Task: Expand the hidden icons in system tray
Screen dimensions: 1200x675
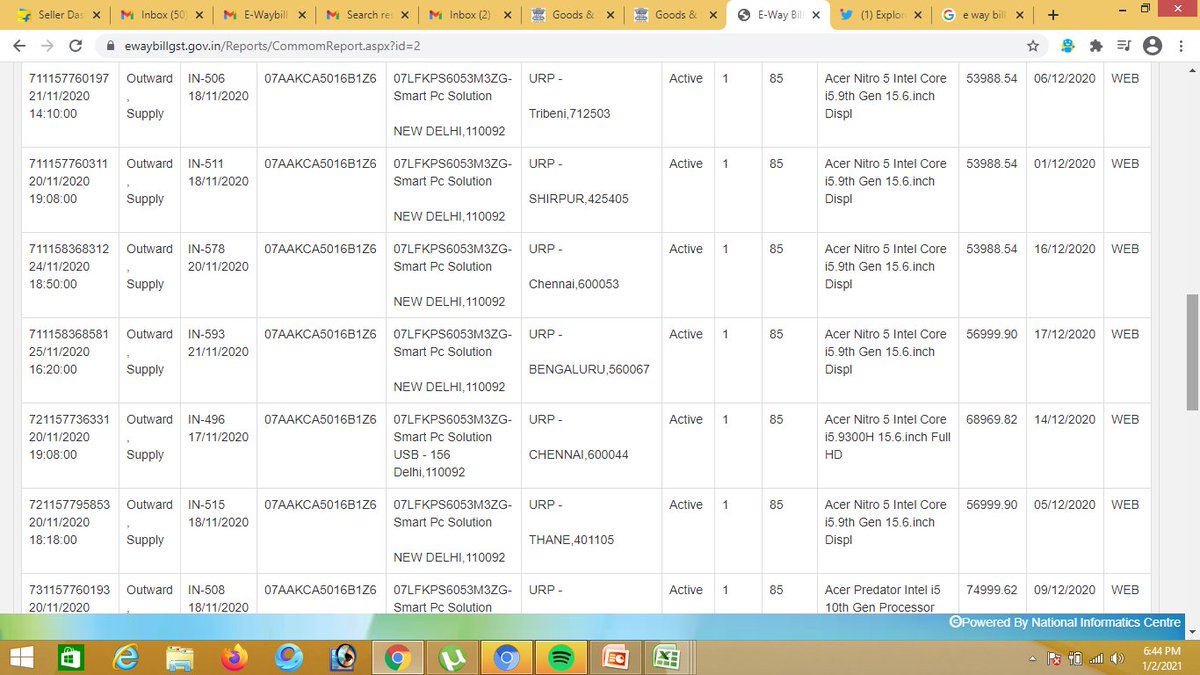Action: [x=1032, y=657]
